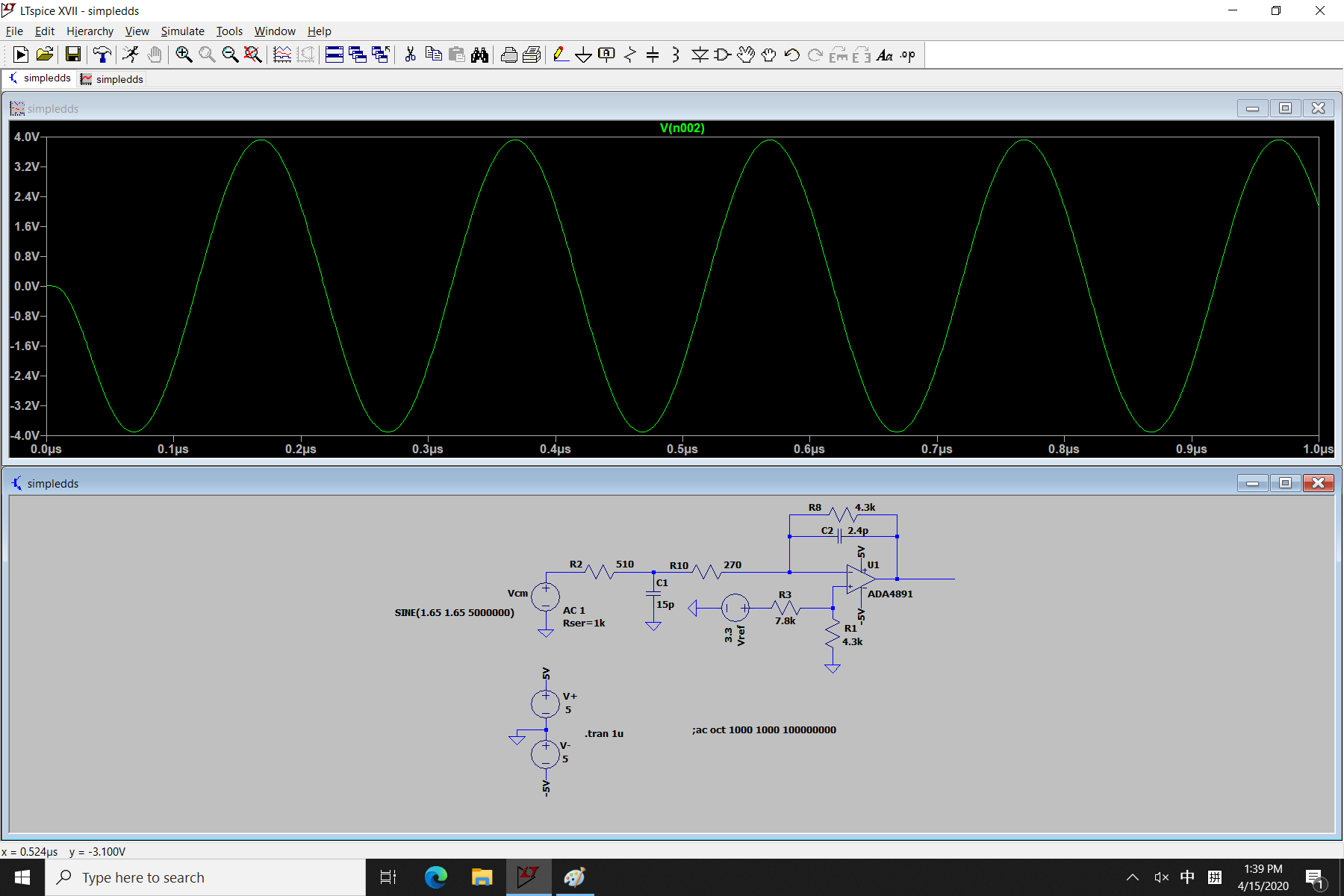This screenshot has height=896, width=1344.
Task: Click the Zoom In magnifier icon
Action: tap(184, 55)
